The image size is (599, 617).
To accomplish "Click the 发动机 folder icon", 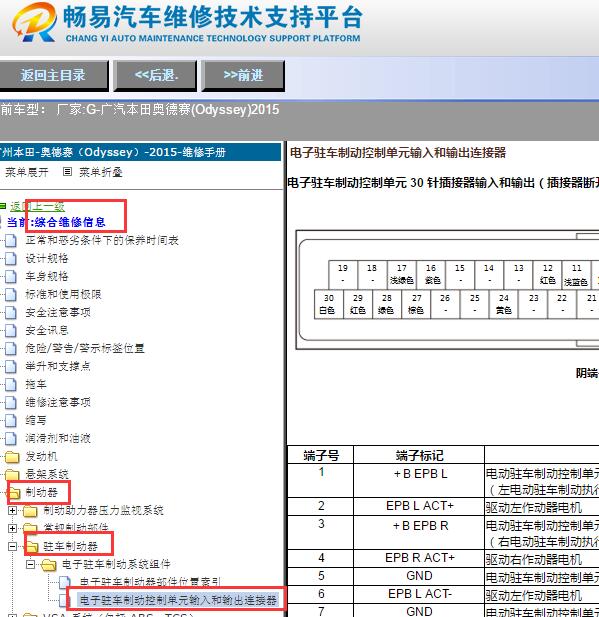I will (x=12, y=457).
